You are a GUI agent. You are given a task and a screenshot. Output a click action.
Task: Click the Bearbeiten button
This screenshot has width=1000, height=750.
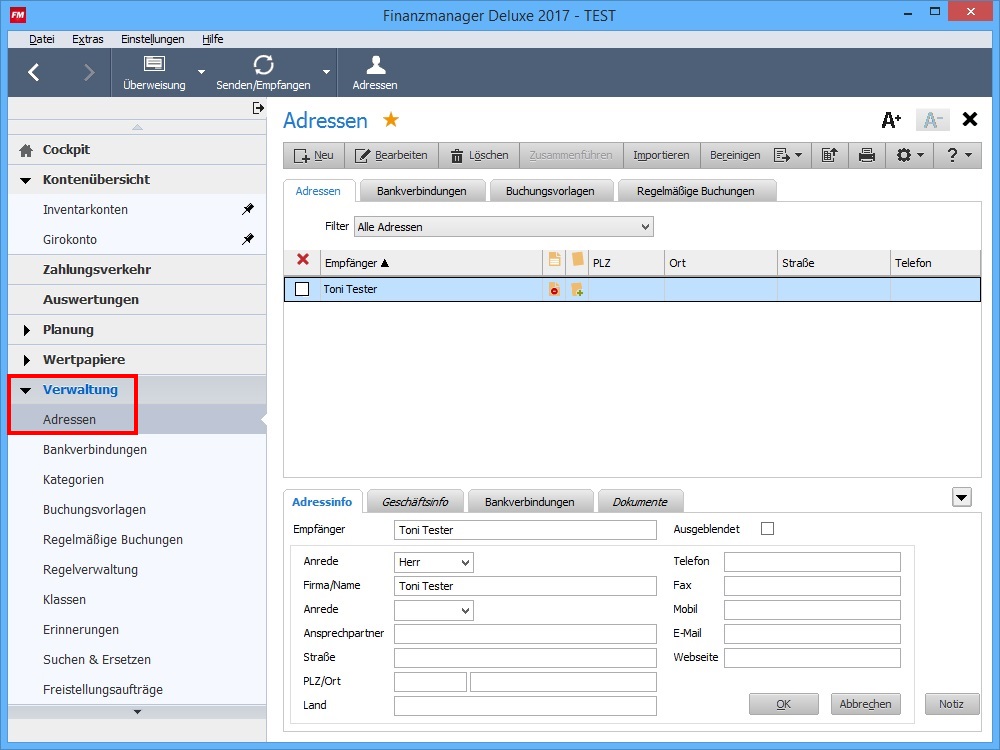391,155
